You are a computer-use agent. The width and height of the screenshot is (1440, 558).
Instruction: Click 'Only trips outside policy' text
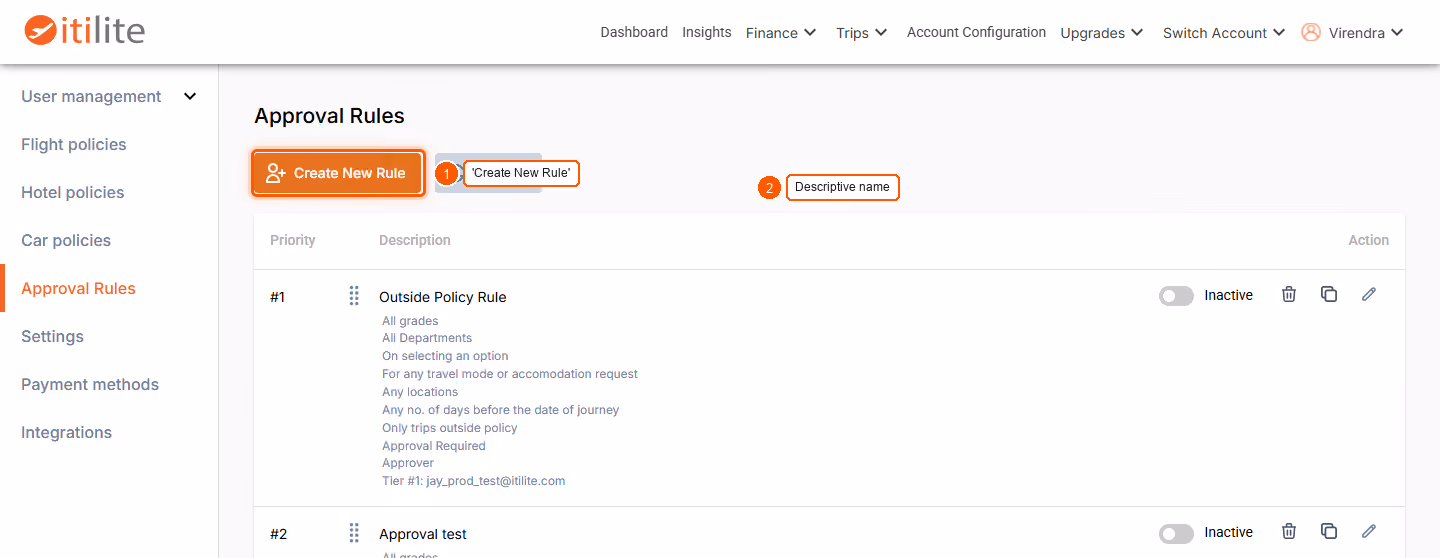point(450,428)
